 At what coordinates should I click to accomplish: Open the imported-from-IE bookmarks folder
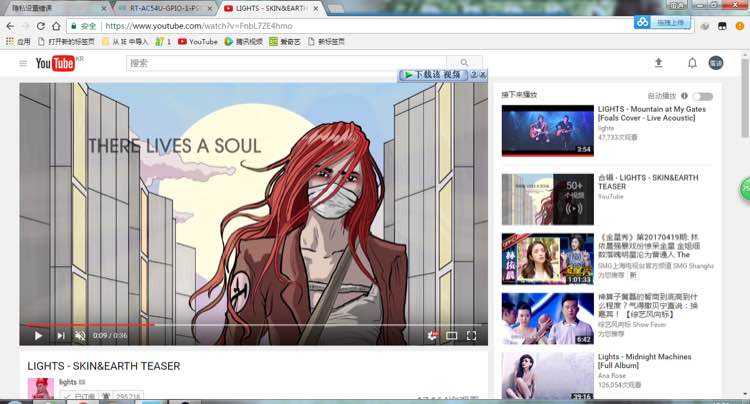tap(125, 42)
